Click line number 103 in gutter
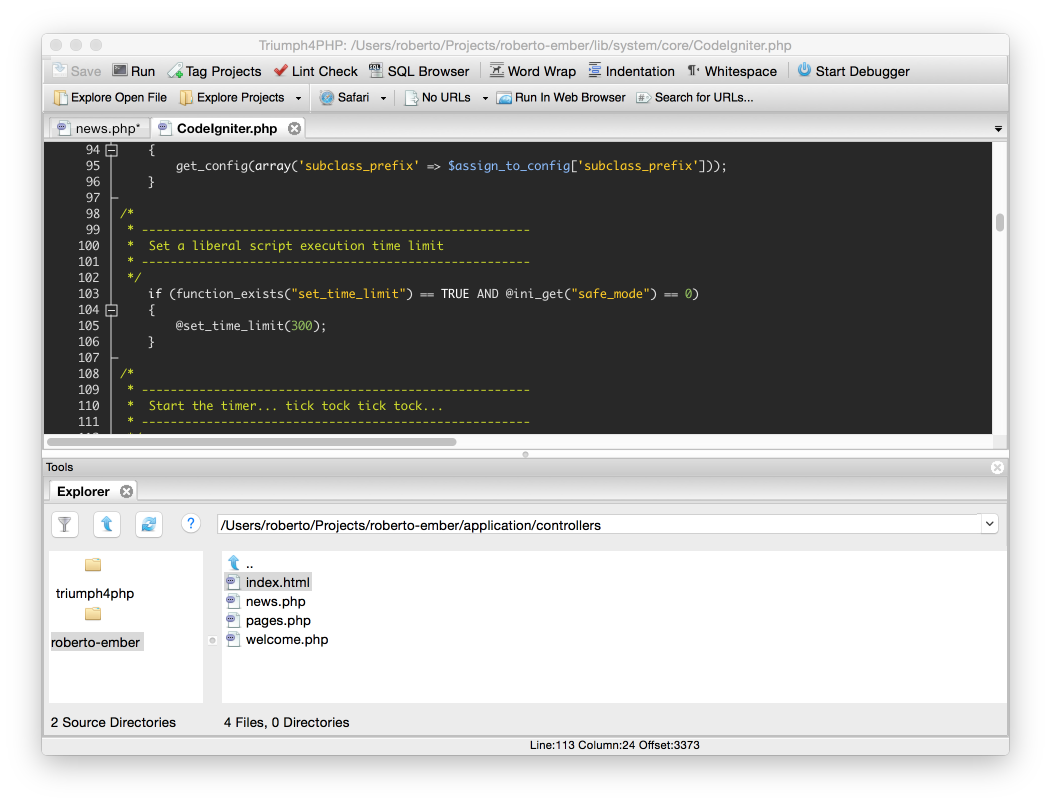Viewport: 1051px width, 805px height. (x=88, y=294)
